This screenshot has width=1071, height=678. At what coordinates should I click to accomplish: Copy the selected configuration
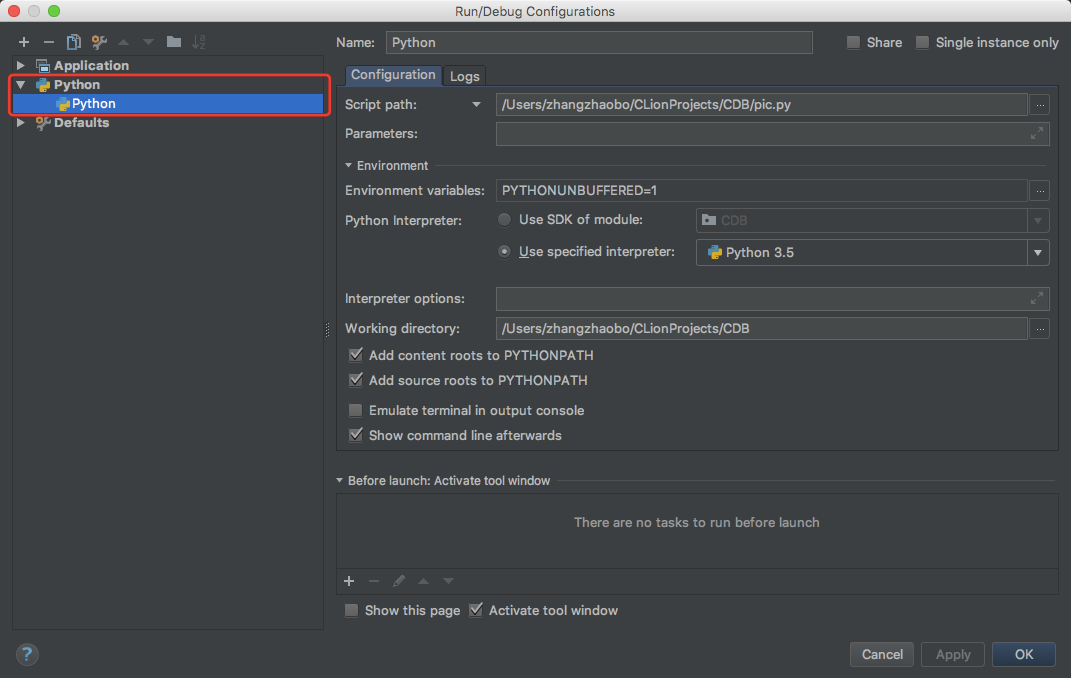(73, 42)
